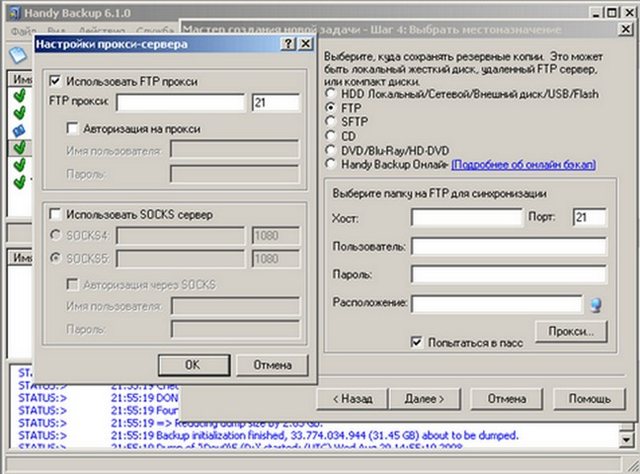The width and height of the screenshot is (640, 474).
Task: Click the wizard Пароль input field
Action: 509,274
